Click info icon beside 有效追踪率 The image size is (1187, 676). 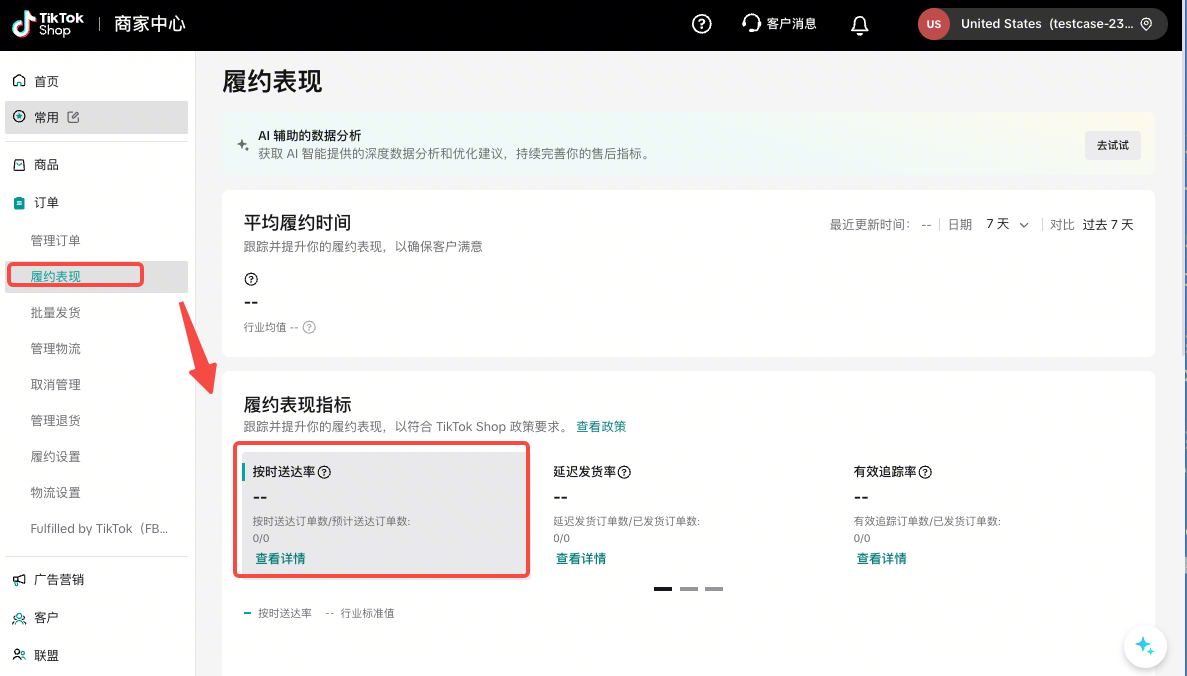click(x=925, y=472)
